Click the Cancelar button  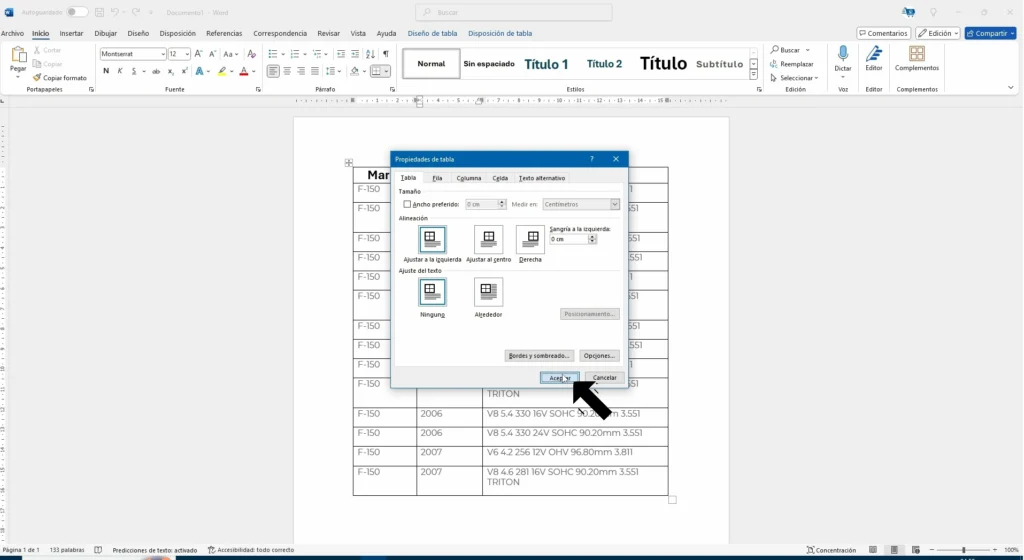[605, 378]
